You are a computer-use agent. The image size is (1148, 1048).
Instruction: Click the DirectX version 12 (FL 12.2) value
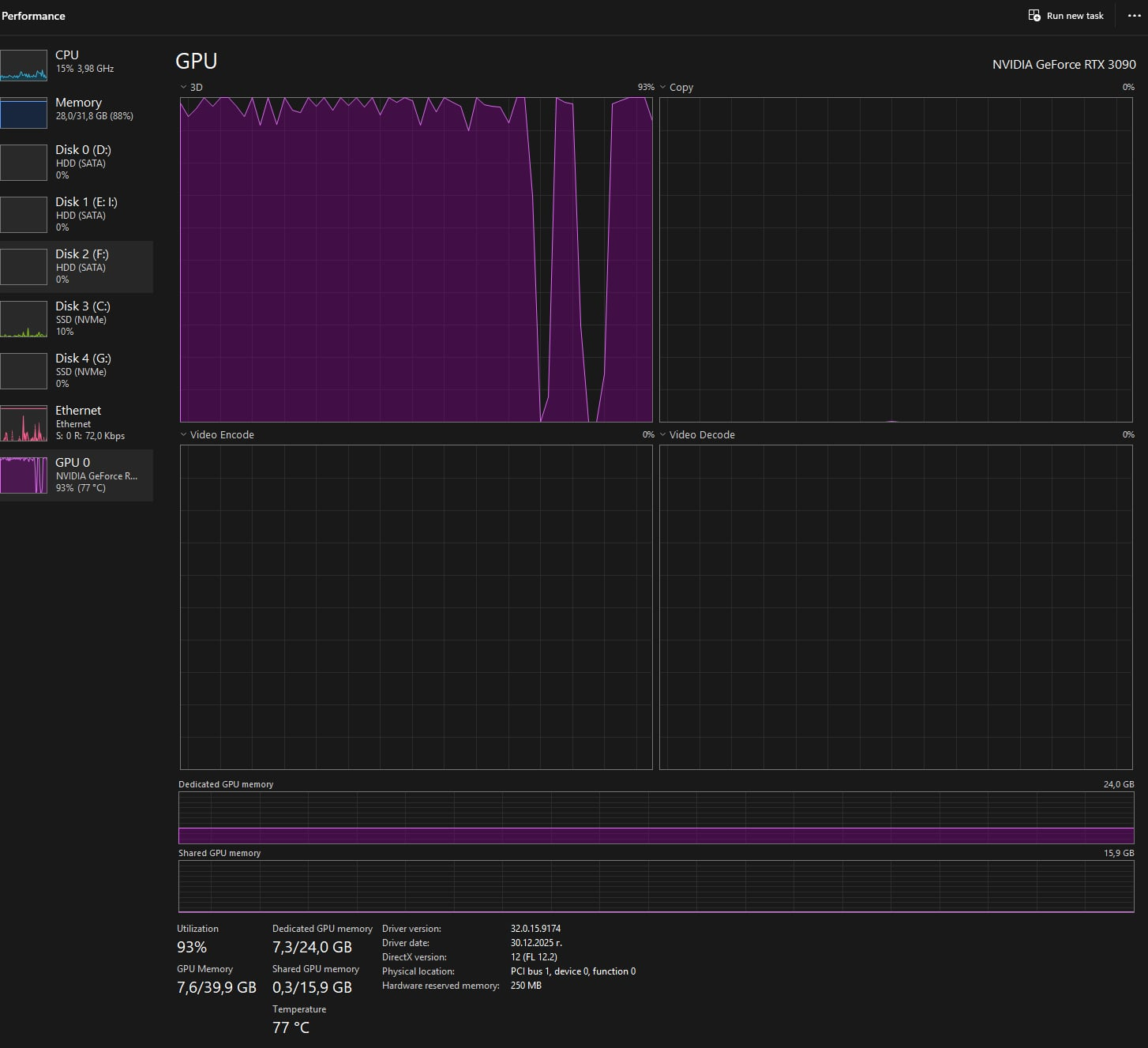tap(534, 957)
